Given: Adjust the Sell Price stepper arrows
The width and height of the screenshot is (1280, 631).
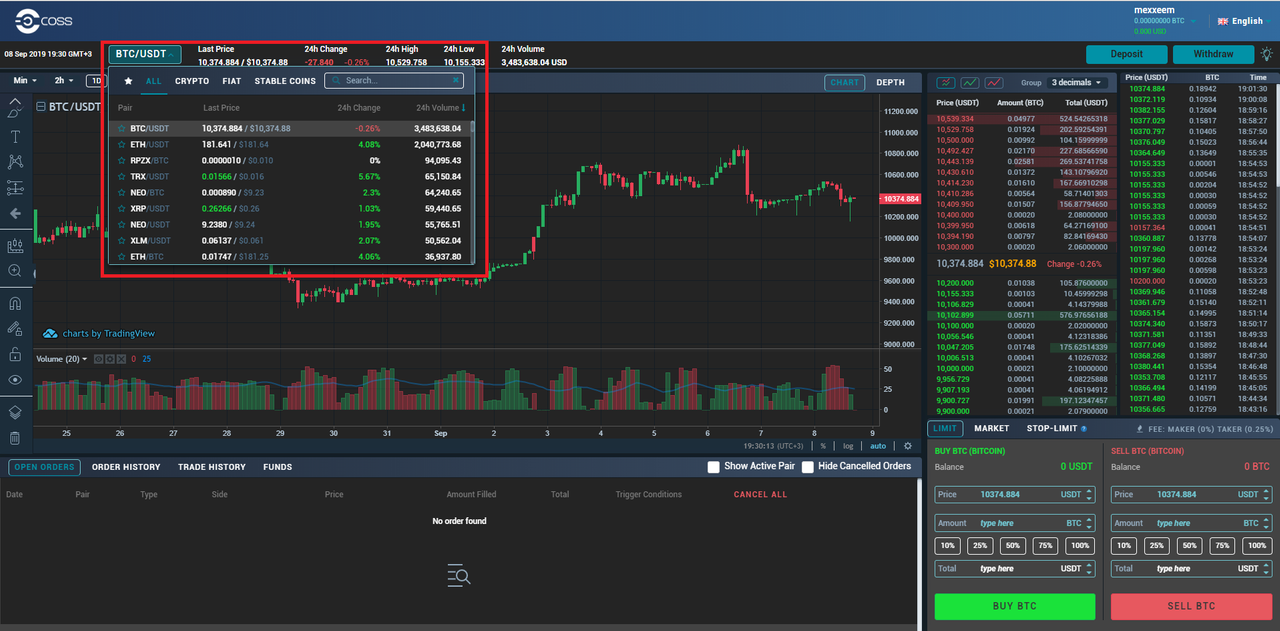Looking at the screenshot, I should coord(1265,494).
